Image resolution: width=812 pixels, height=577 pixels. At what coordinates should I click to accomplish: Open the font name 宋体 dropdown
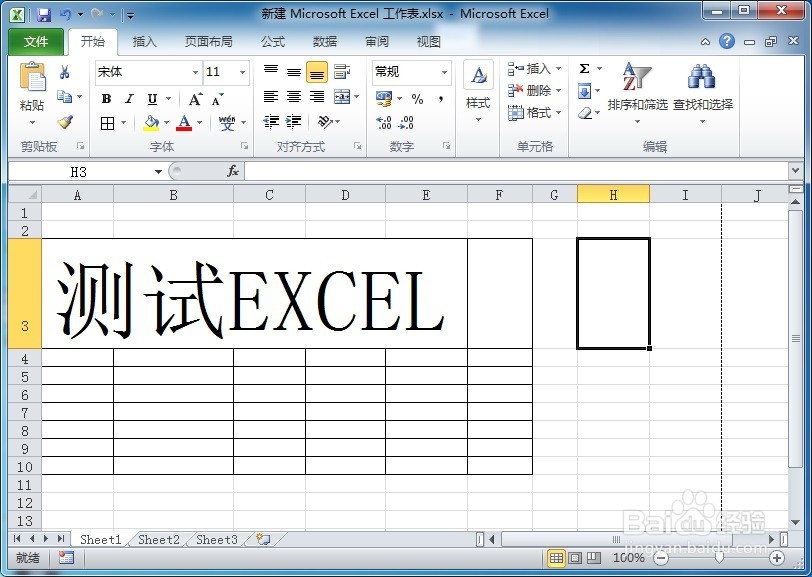[195, 73]
